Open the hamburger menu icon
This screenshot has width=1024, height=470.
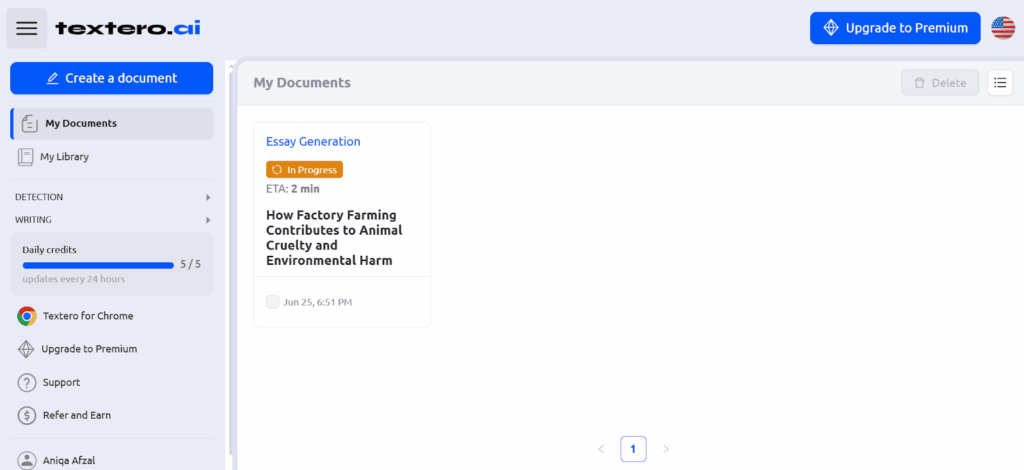coord(27,28)
